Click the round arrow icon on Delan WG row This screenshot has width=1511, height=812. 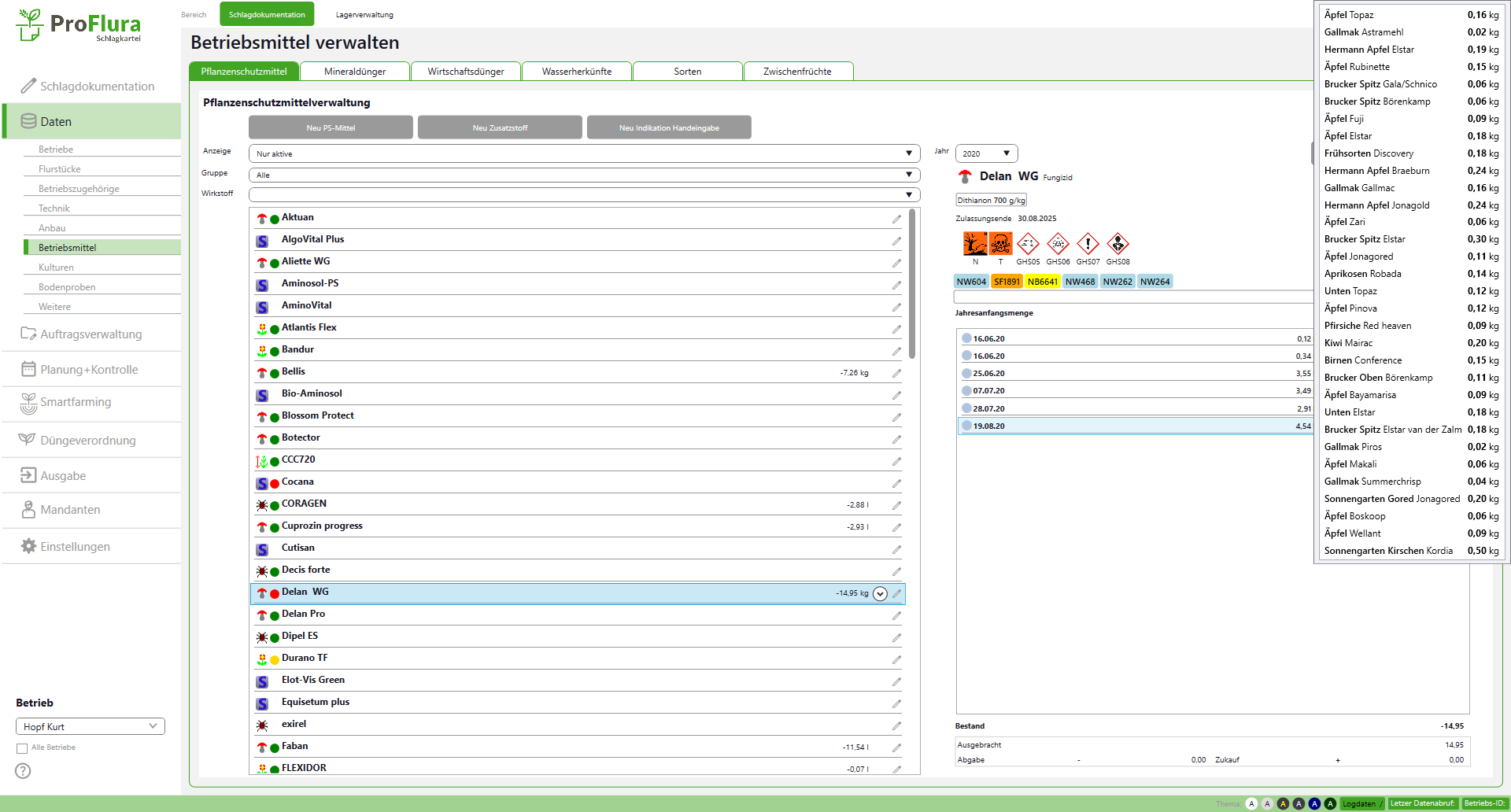coord(880,594)
